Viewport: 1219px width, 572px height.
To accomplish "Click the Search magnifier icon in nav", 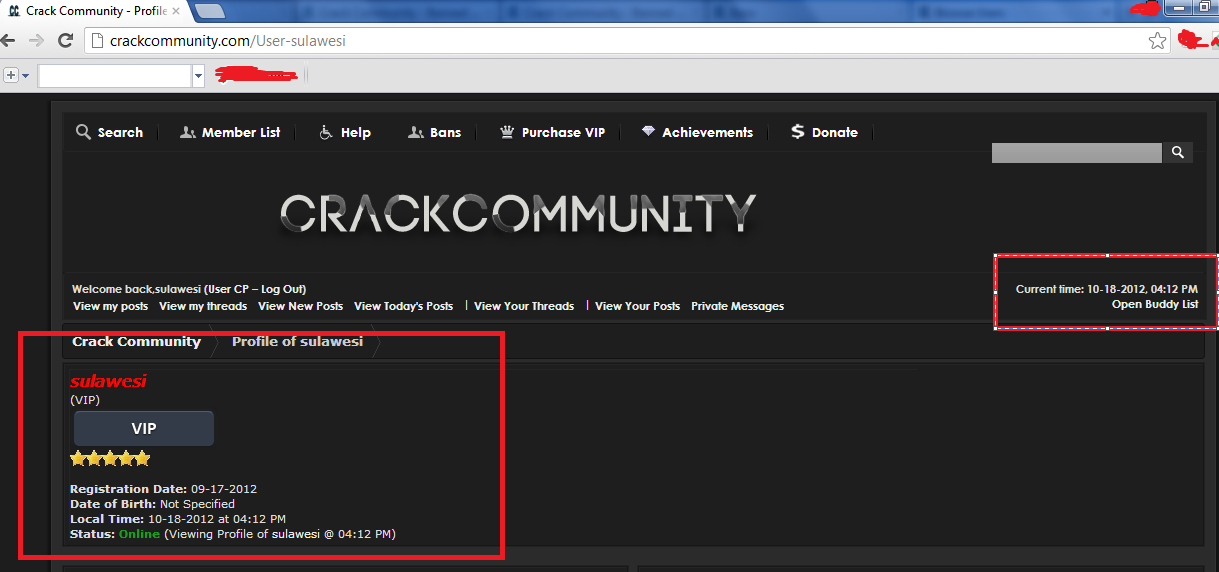I will 83,132.
